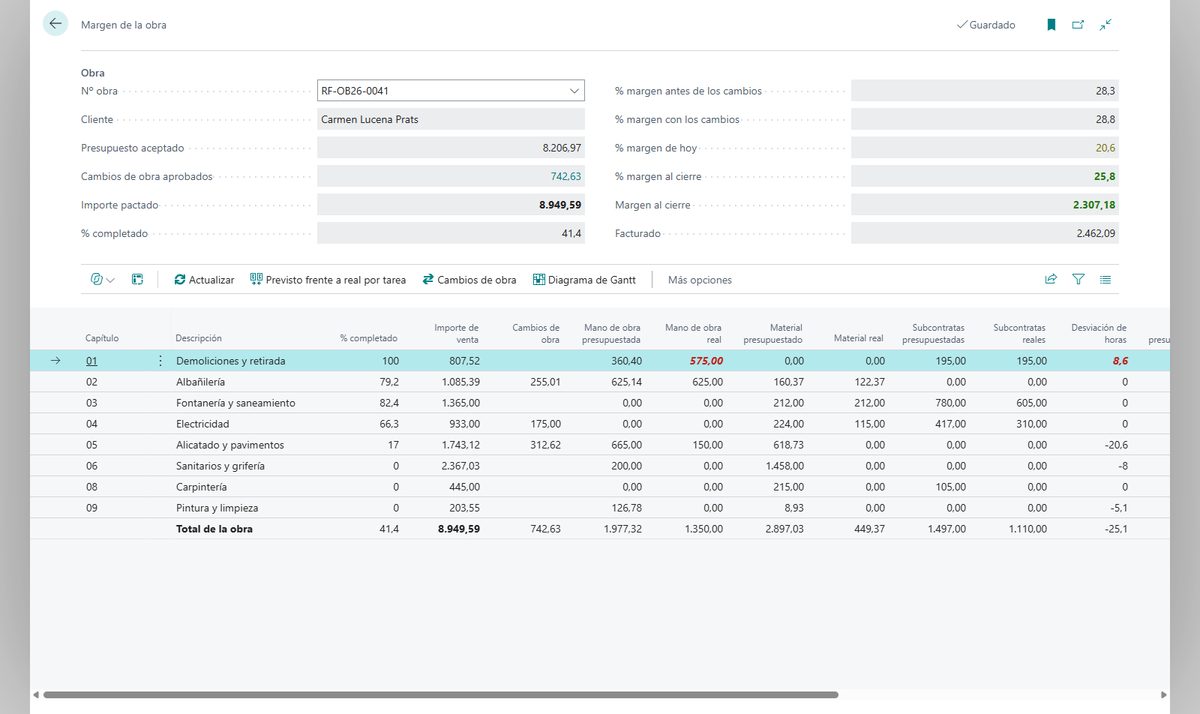
Task: Show Más opciones menu
Action: coord(700,280)
